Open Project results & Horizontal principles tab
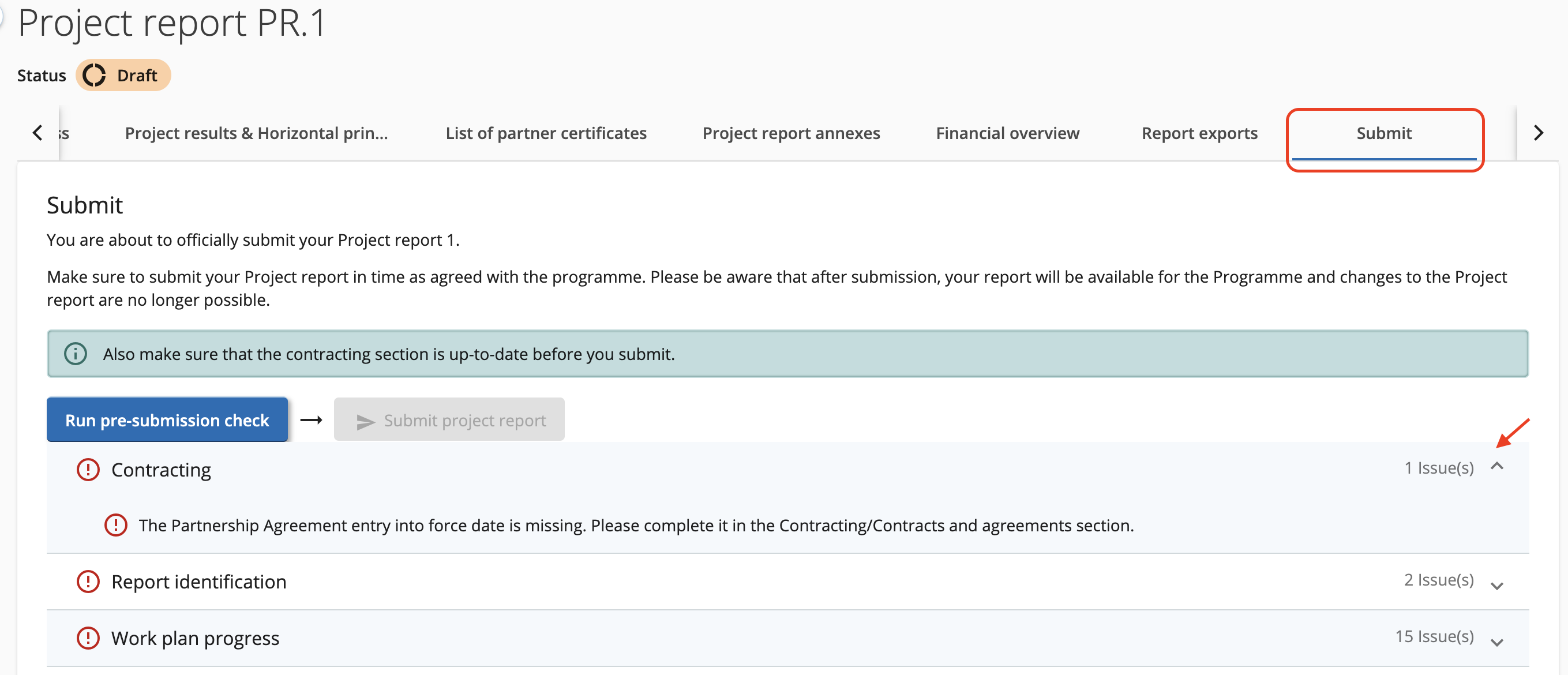Viewport: 1568px width, 675px height. [256, 133]
